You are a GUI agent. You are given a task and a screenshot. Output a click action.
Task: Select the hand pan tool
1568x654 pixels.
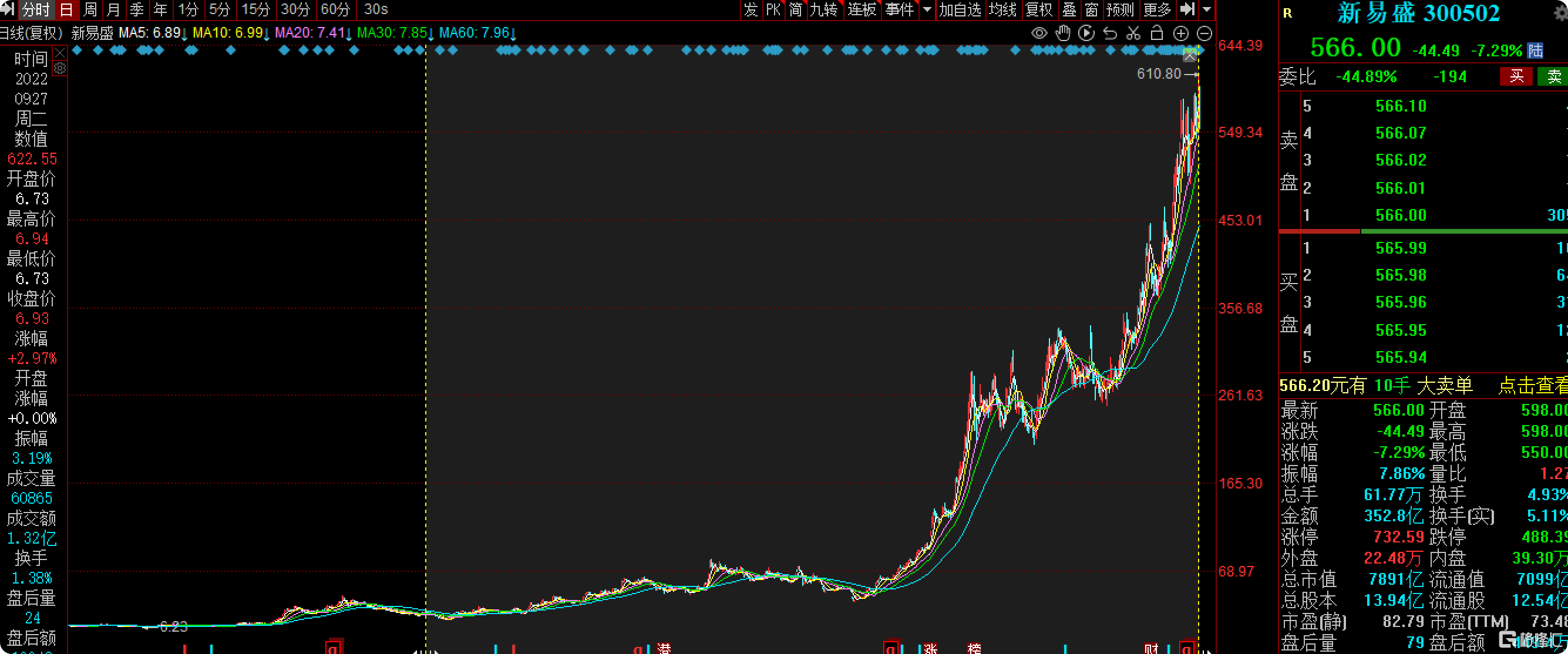pos(1063,33)
